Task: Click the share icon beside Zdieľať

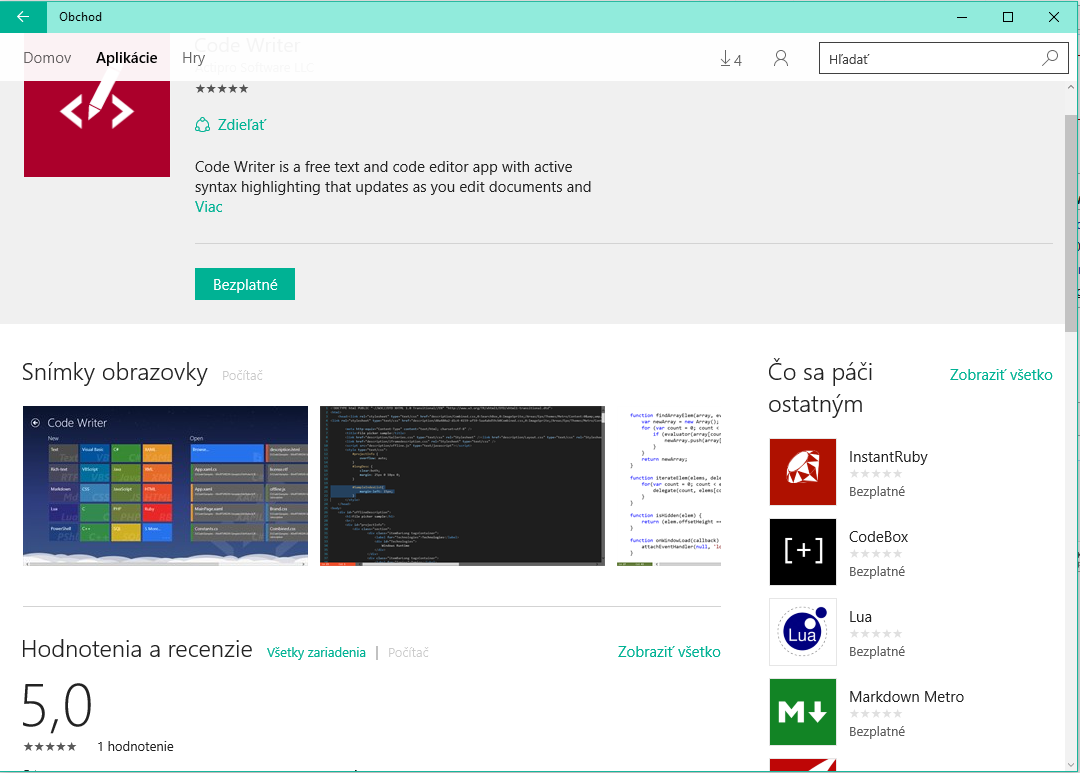Action: (x=202, y=125)
